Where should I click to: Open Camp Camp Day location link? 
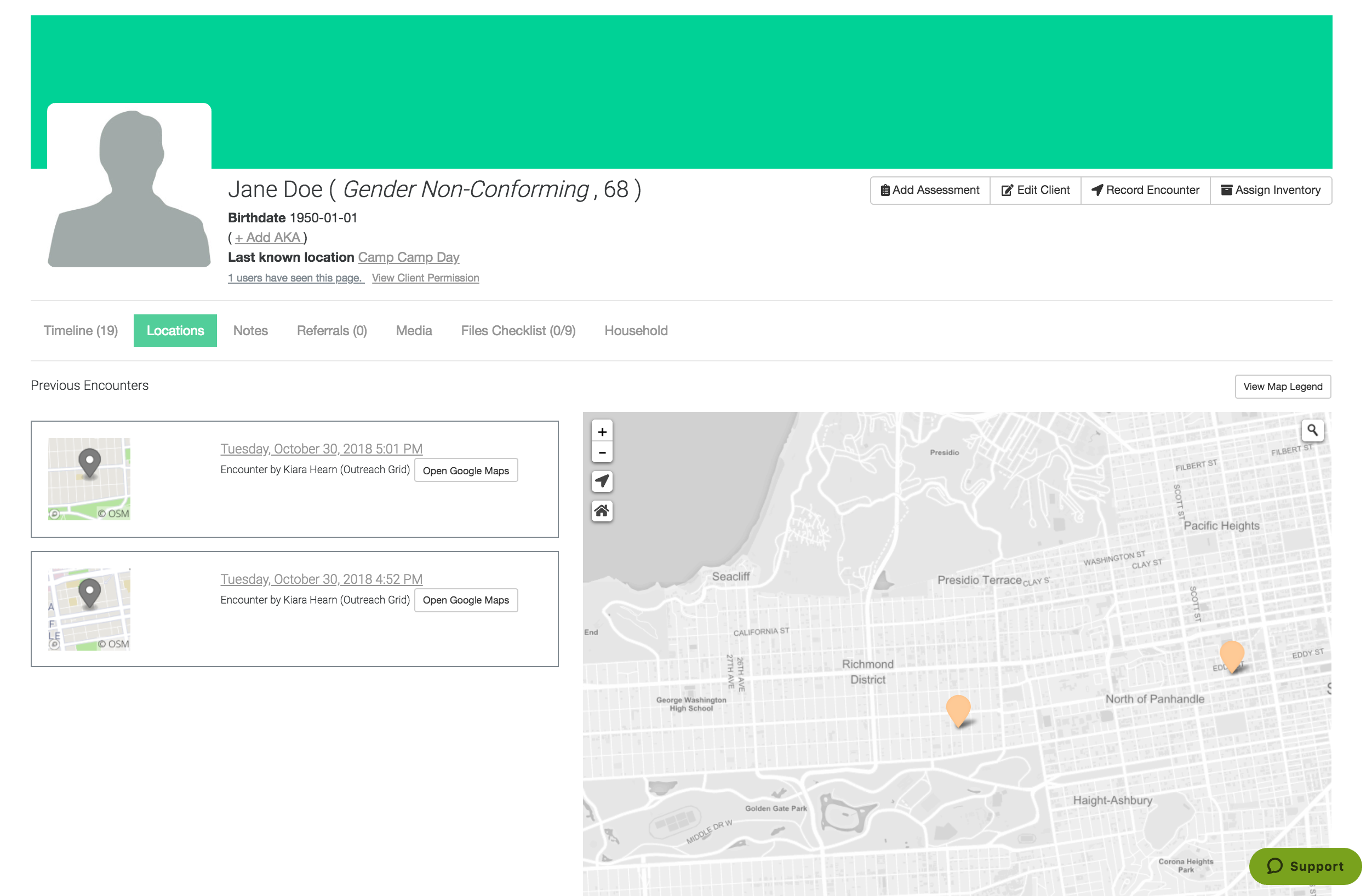point(408,257)
